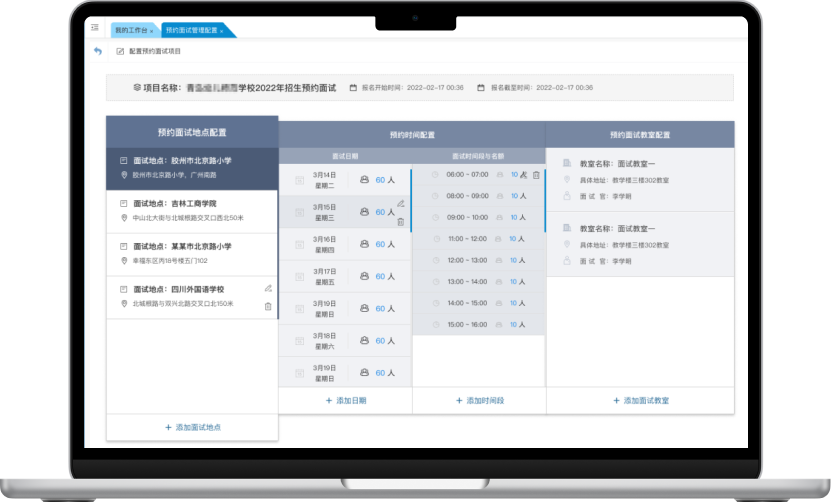Image resolution: width=832 pixels, height=502 pixels.
Task: Close the 预约面试管理配置 tab
Action: pyautogui.click(x=221, y=31)
